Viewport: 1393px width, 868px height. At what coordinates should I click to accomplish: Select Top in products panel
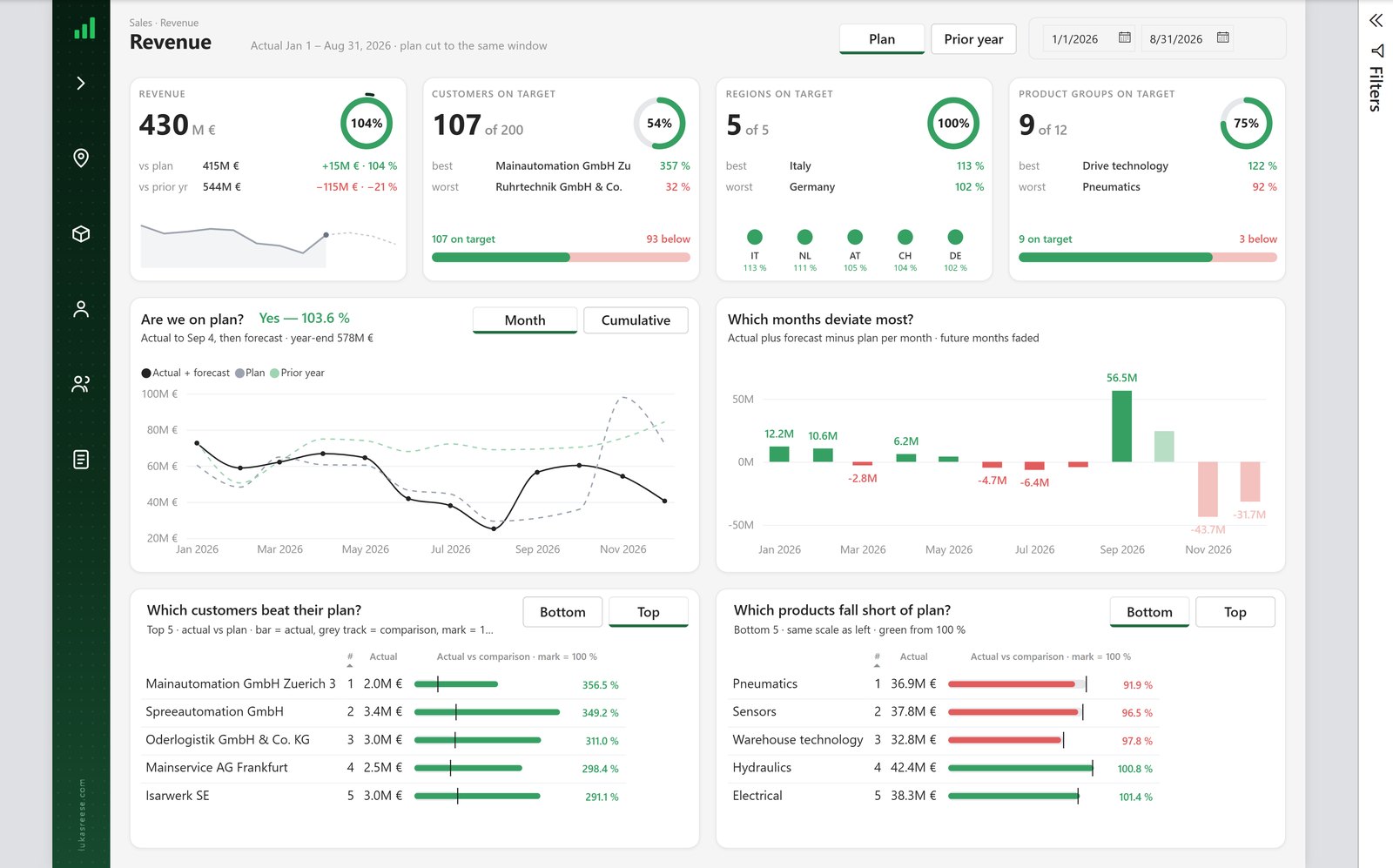tap(1235, 612)
